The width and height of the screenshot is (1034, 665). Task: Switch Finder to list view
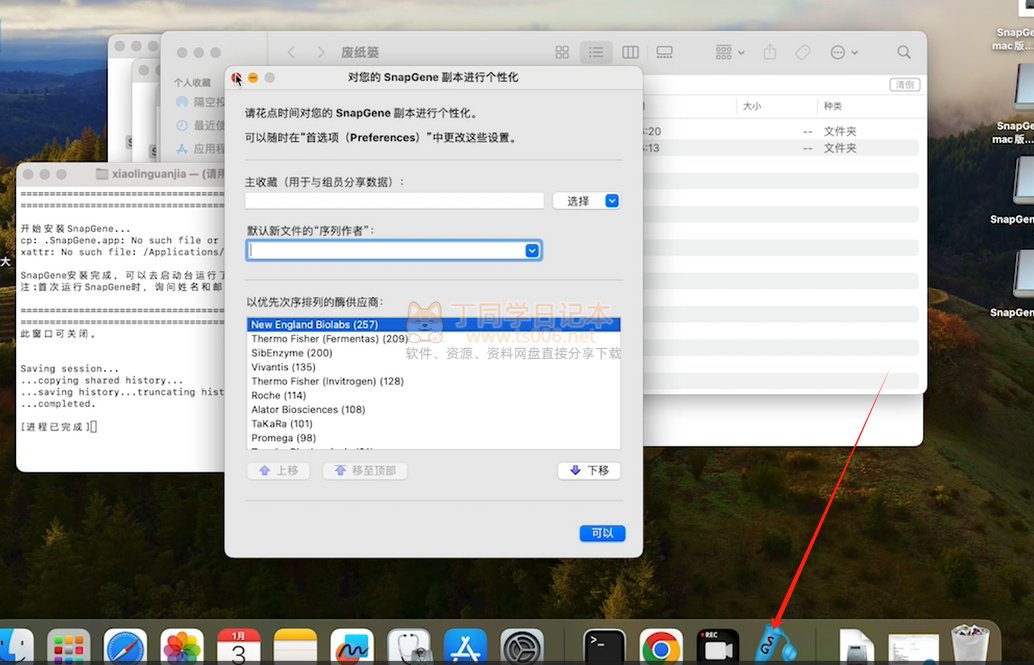tap(596, 52)
